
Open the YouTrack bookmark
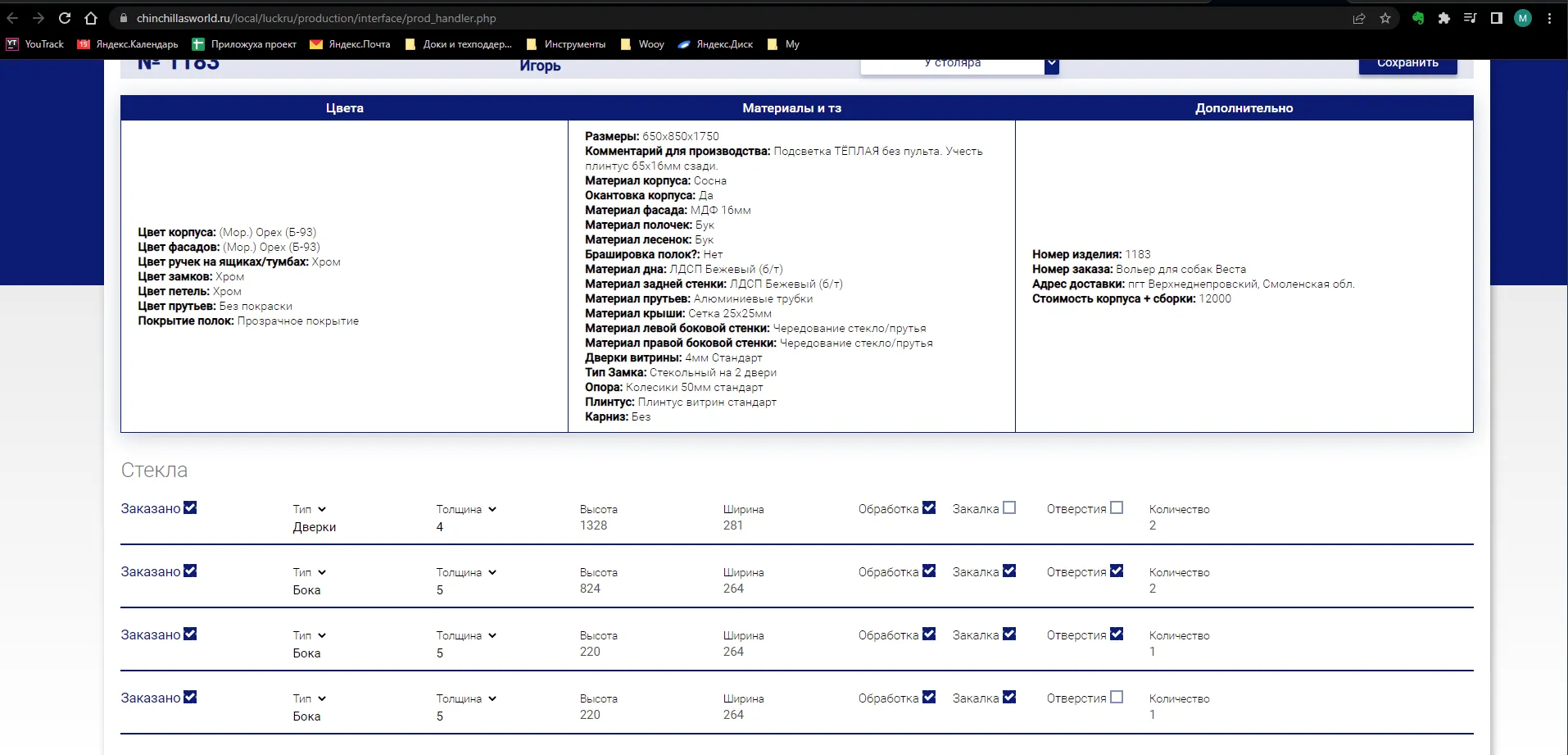click(35, 44)
